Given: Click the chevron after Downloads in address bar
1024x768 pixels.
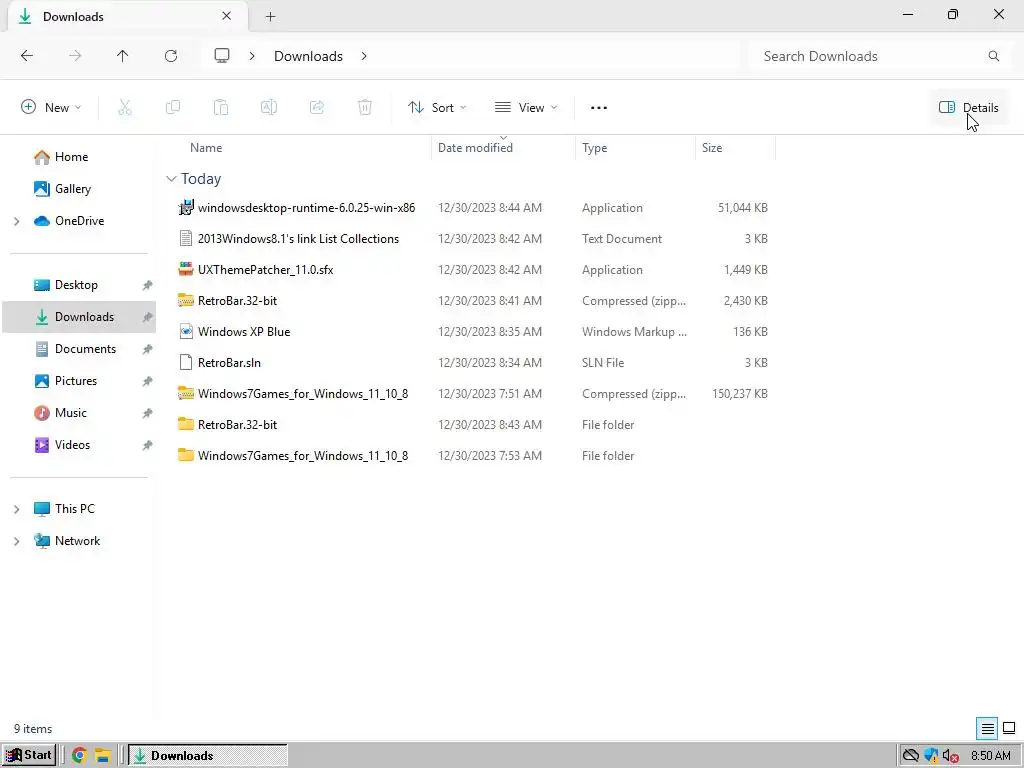Looking at the screenshot, I should 364,56.
